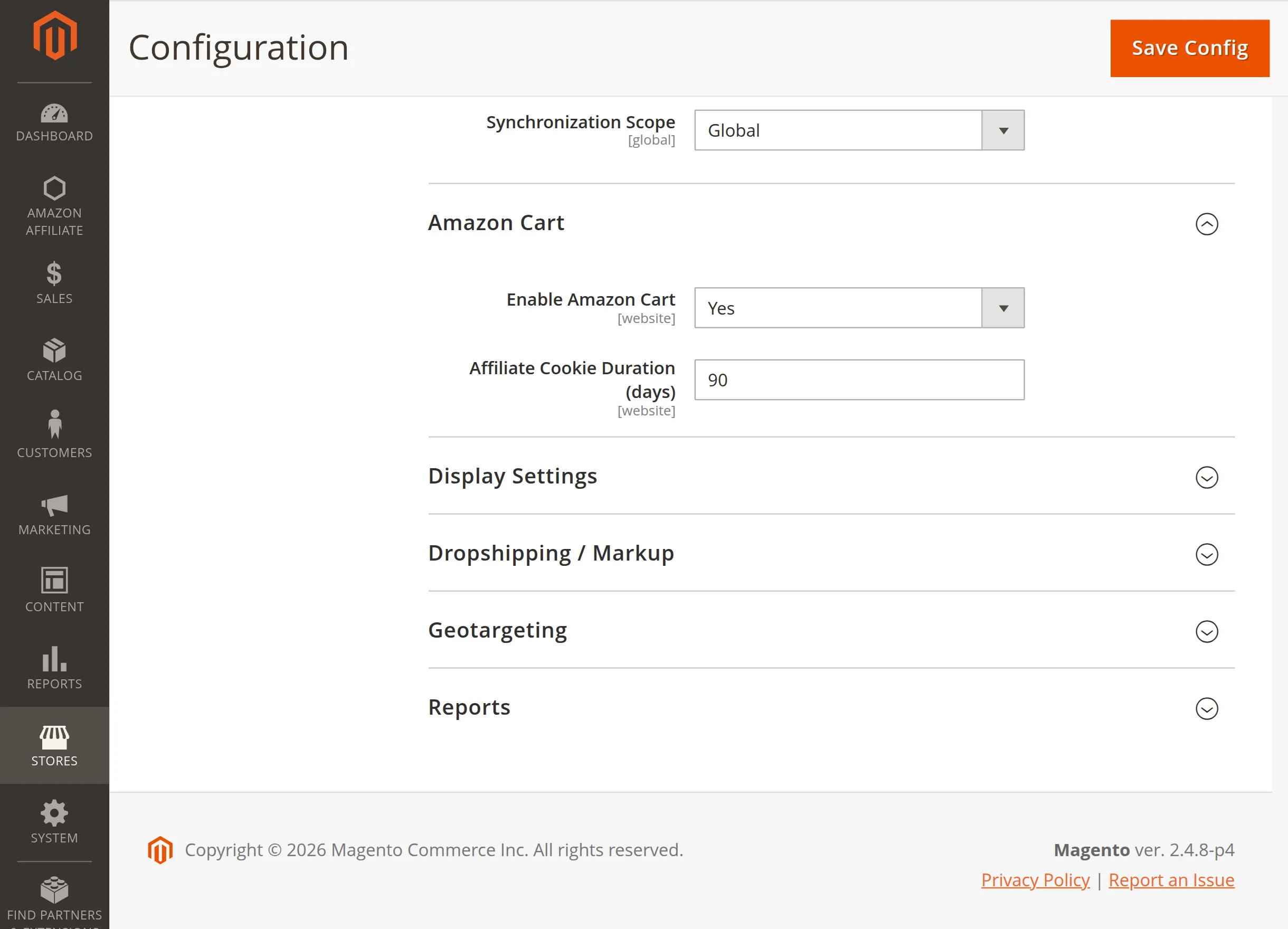Screen dimensions: 1288x929
Task: Click the Enable Amazon Cart label
Action: point(591,299)
